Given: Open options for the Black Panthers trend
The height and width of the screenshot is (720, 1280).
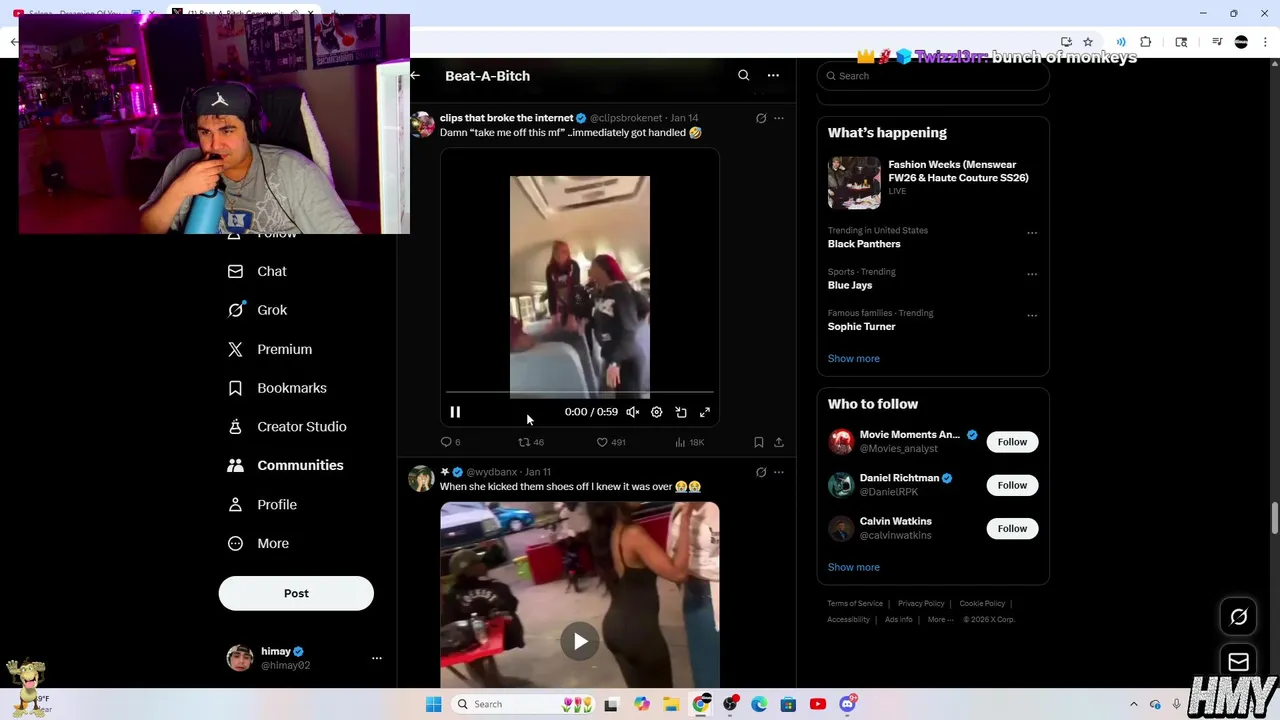Looking at the screenshot, I should 1032,233.
